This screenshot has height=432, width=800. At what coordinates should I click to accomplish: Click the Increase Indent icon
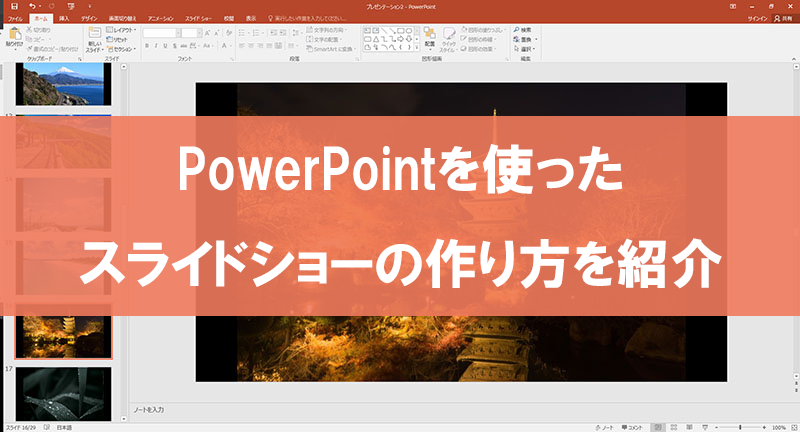tap(284, 33)
